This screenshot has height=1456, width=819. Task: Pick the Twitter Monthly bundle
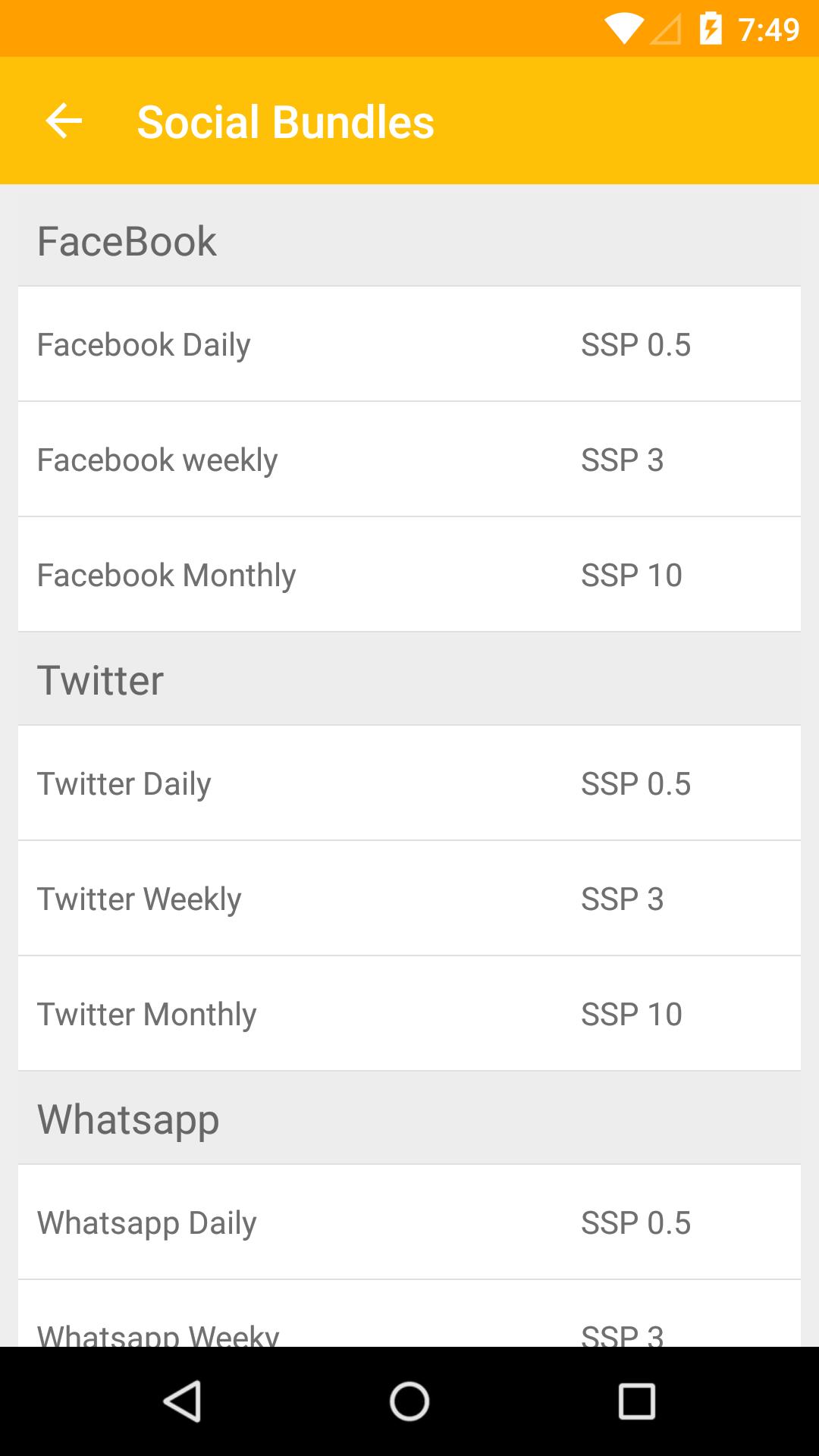pyautogui.click(x=409, y=1014)
